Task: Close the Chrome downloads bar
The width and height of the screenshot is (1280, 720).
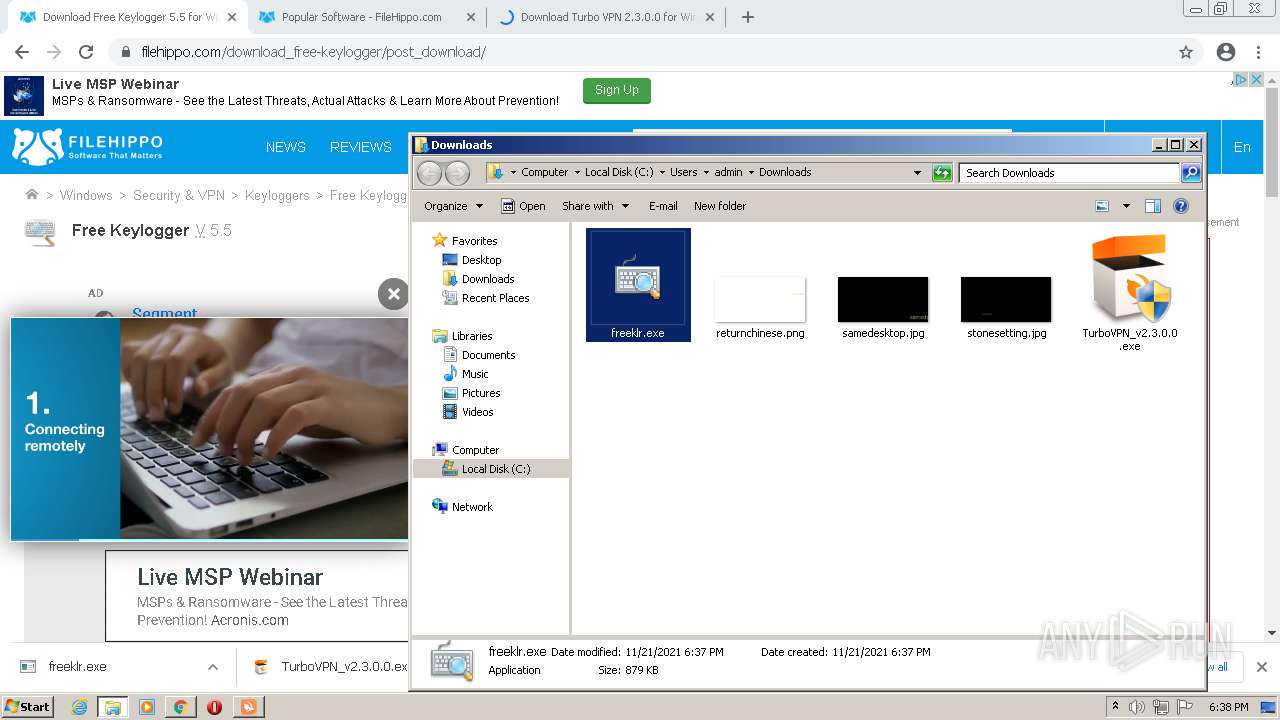Action: tap(1262, 667)
